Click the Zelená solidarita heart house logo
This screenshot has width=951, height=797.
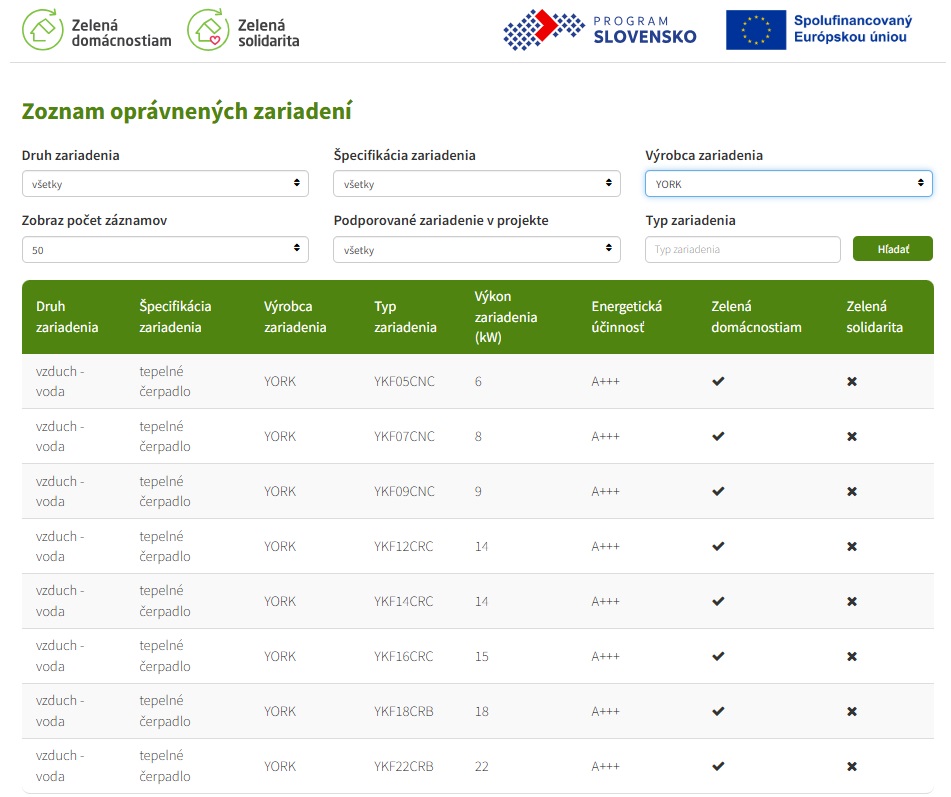[208, 30]
